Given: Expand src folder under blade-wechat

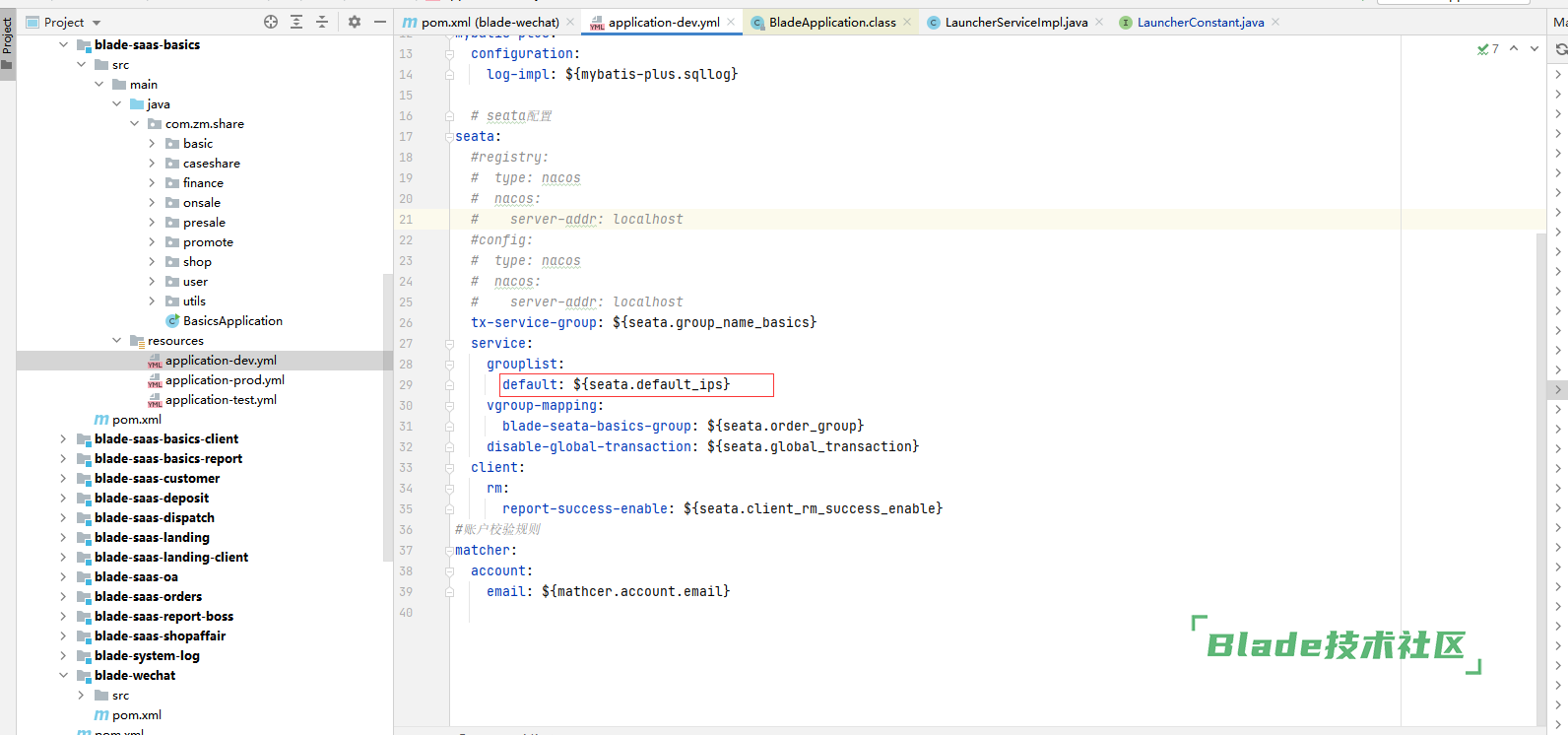Looking at the screenshot, I should pyautogui.click(x=82, y=695).
